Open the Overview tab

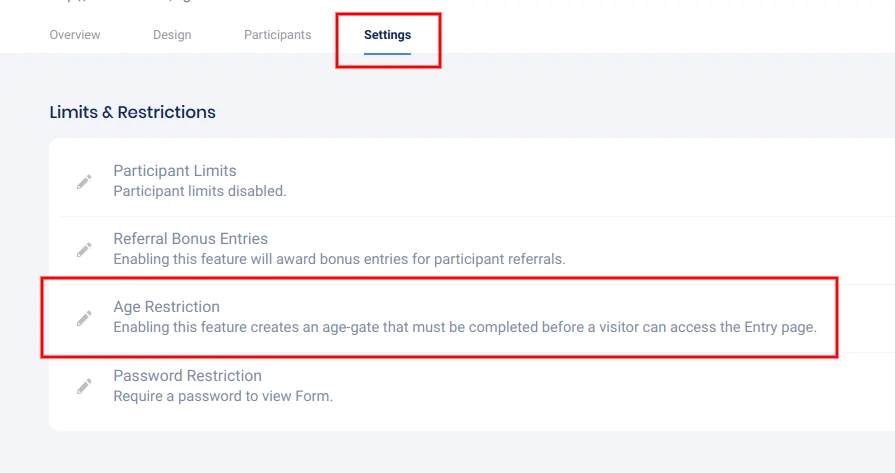[x=75, y=35]
